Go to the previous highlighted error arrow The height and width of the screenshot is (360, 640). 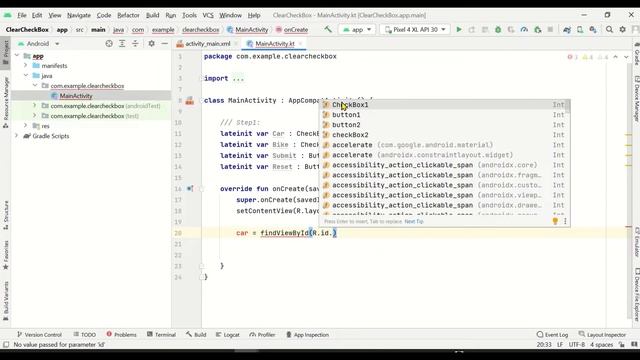[x=616, y=57]
